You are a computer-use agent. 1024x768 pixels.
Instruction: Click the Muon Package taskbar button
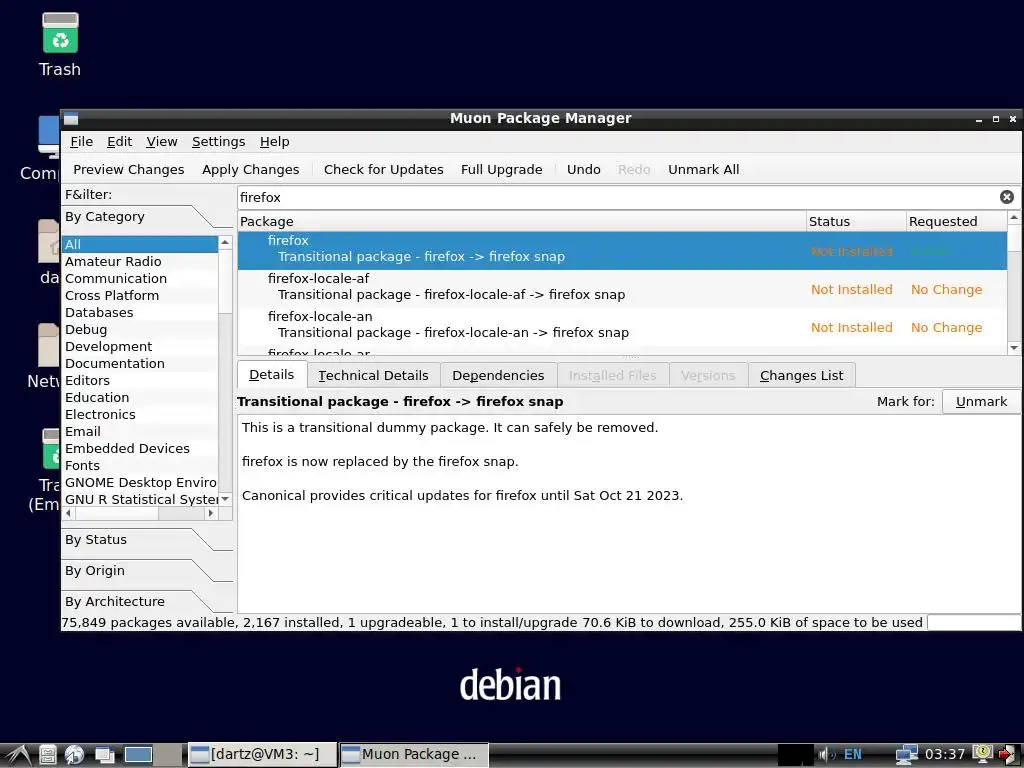point(414,754)
